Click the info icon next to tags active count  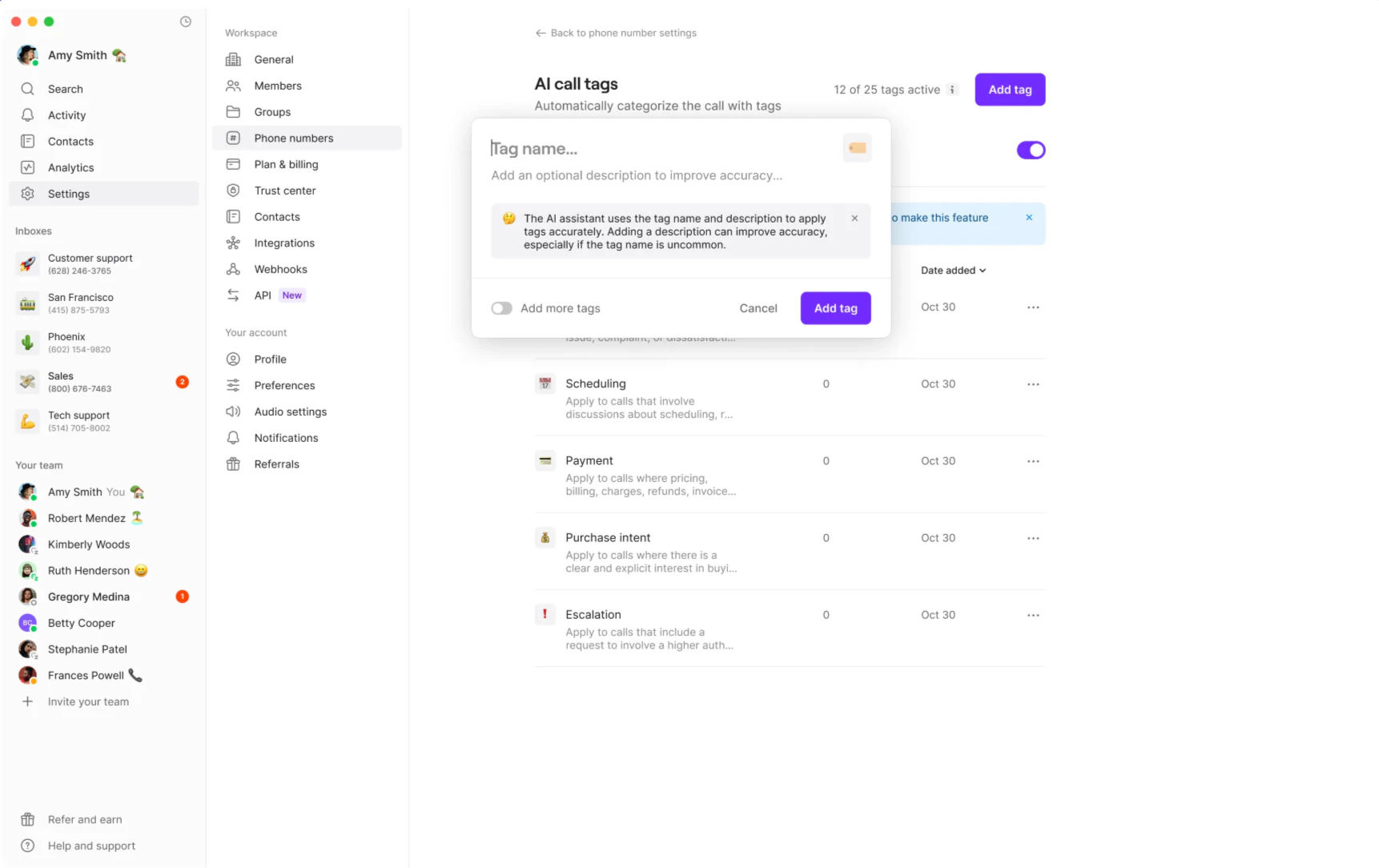[951, 90]
